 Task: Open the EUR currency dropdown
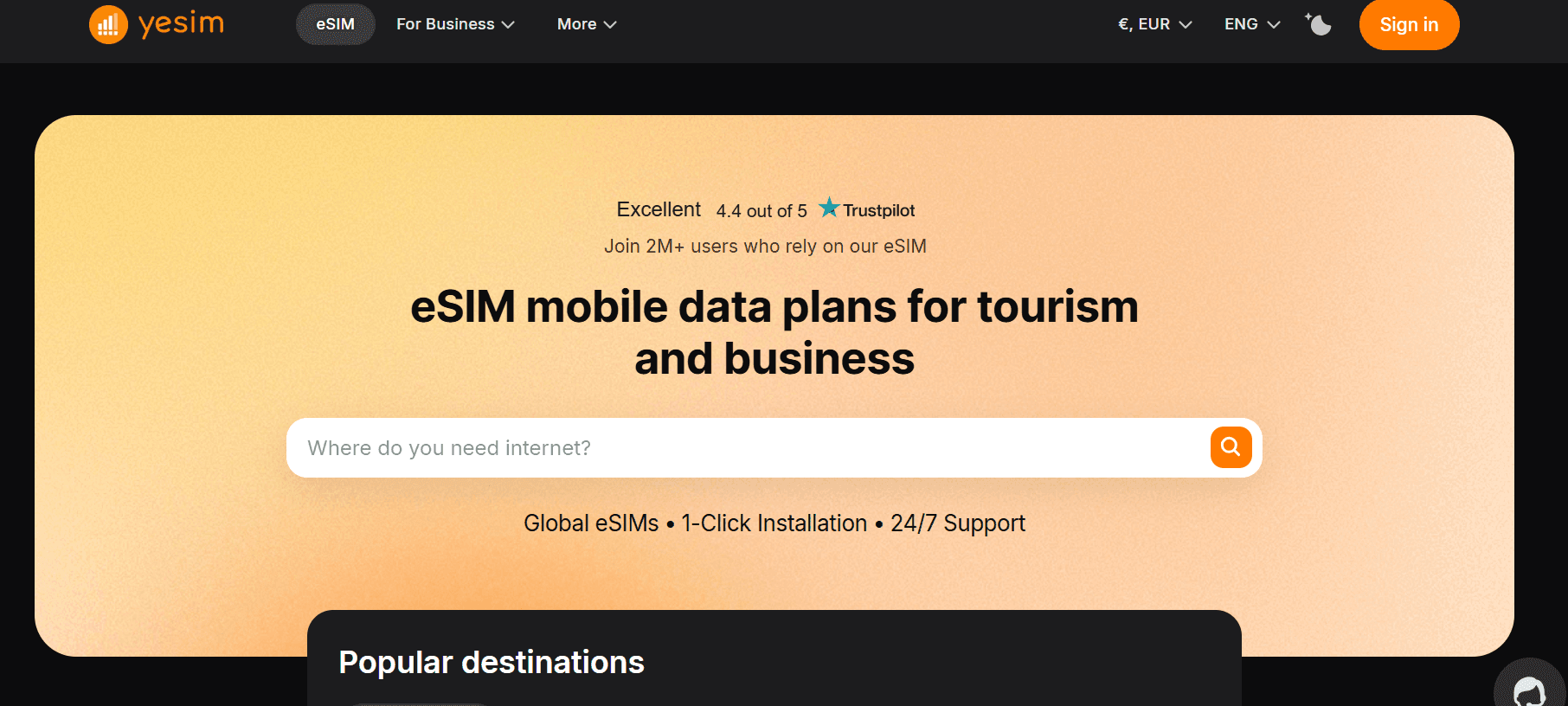click(1143, 24)
